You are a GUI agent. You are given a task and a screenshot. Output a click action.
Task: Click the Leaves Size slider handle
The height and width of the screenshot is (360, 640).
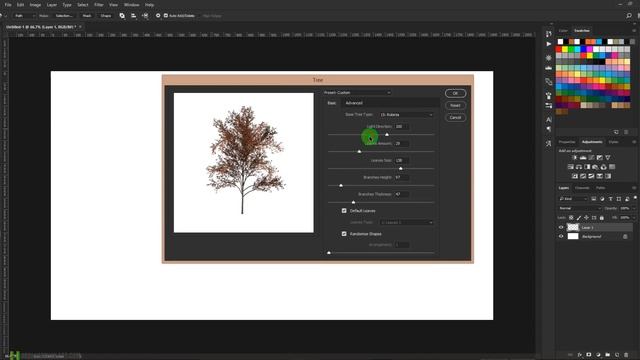pos(400,168)
